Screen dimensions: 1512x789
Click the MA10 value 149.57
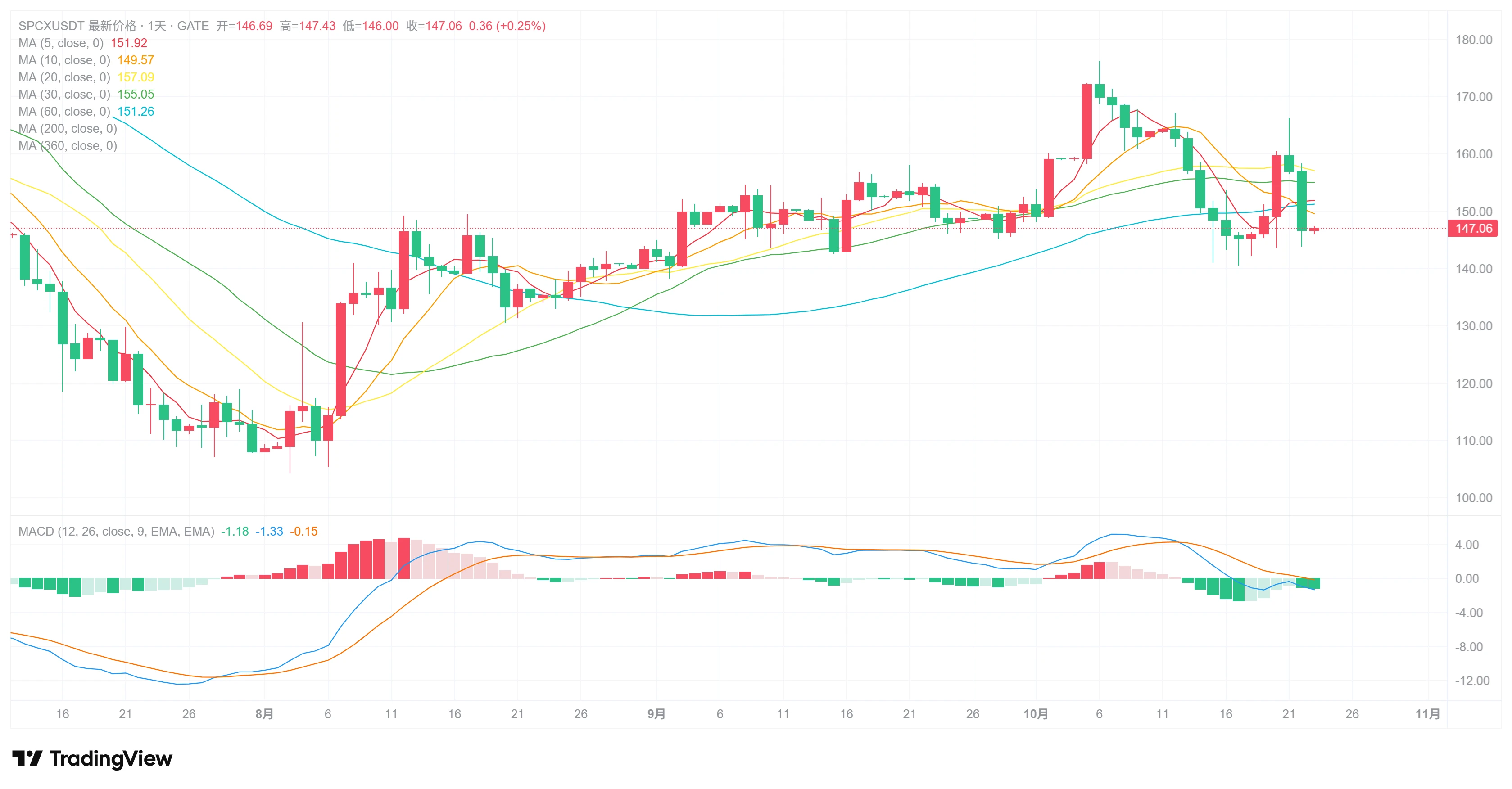point(136,60)
